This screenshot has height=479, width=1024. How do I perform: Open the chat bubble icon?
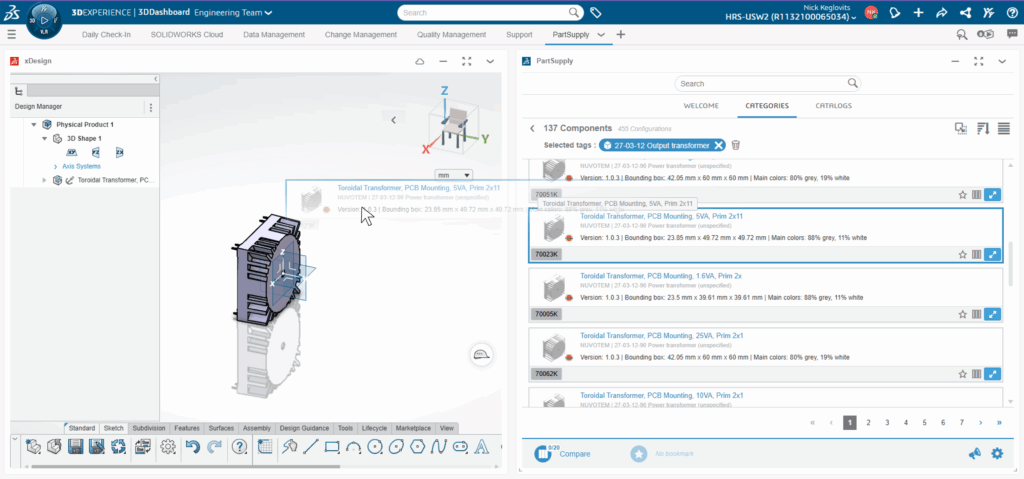(x=1012, y=35)
